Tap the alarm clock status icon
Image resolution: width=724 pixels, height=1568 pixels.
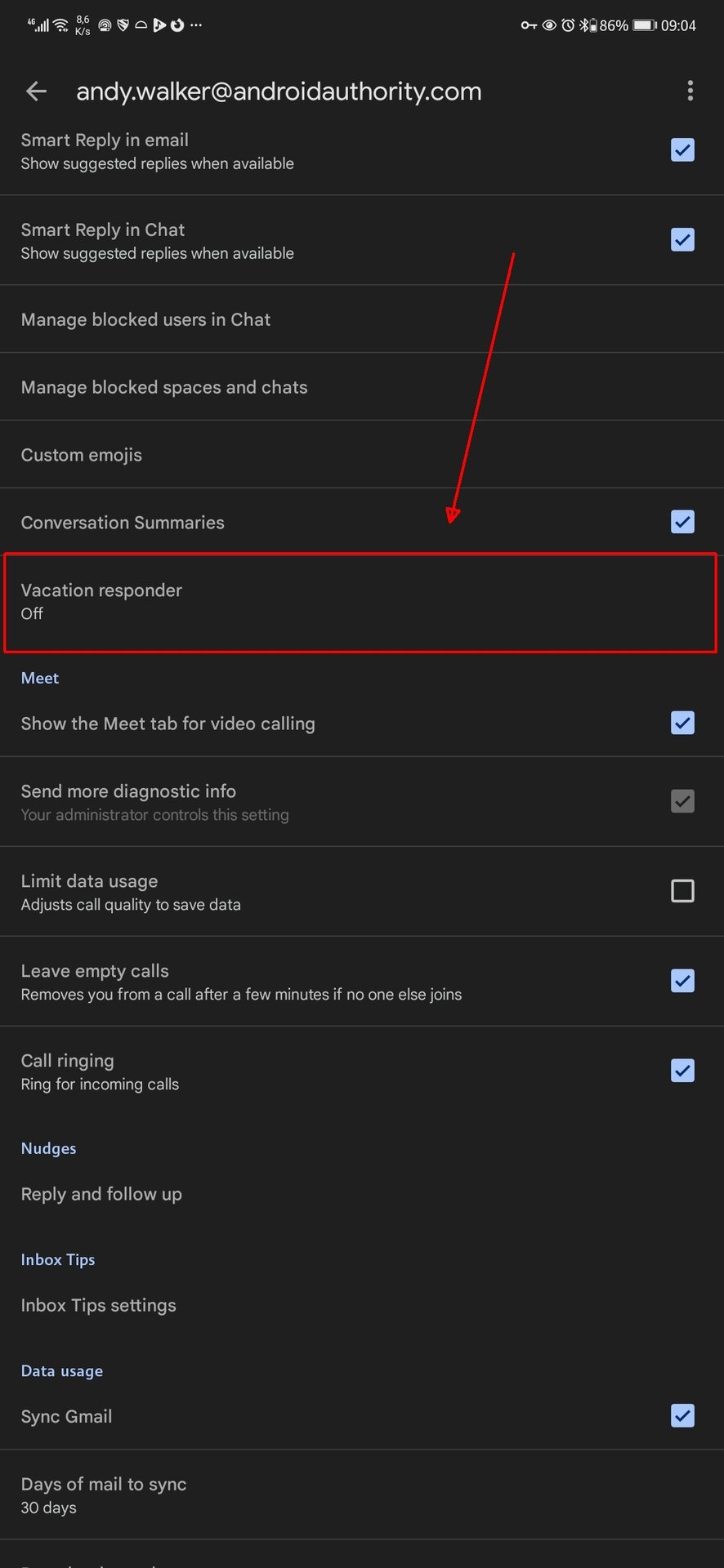pyautogui.click(x=568, y=25)
